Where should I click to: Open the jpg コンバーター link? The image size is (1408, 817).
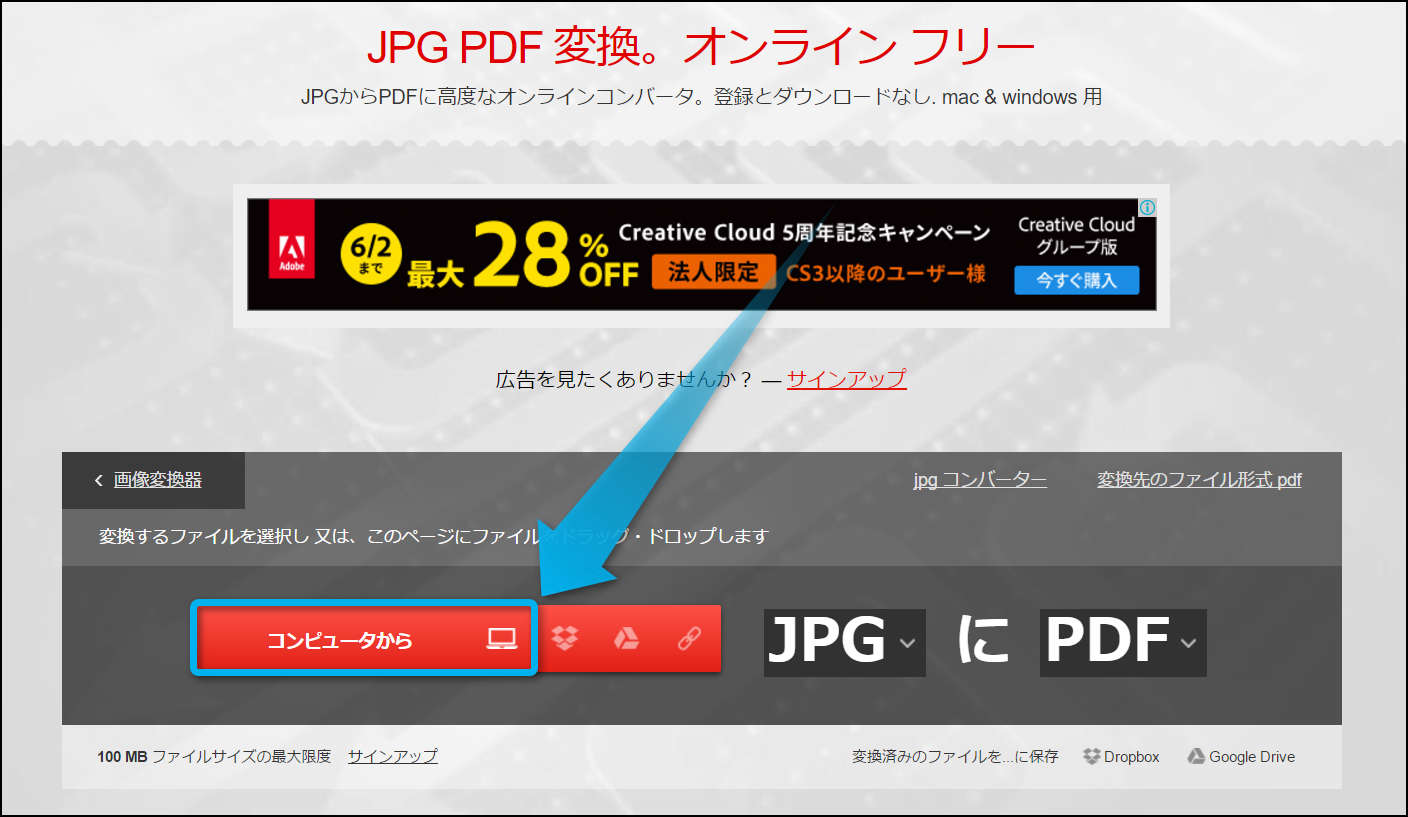point(979,480)
